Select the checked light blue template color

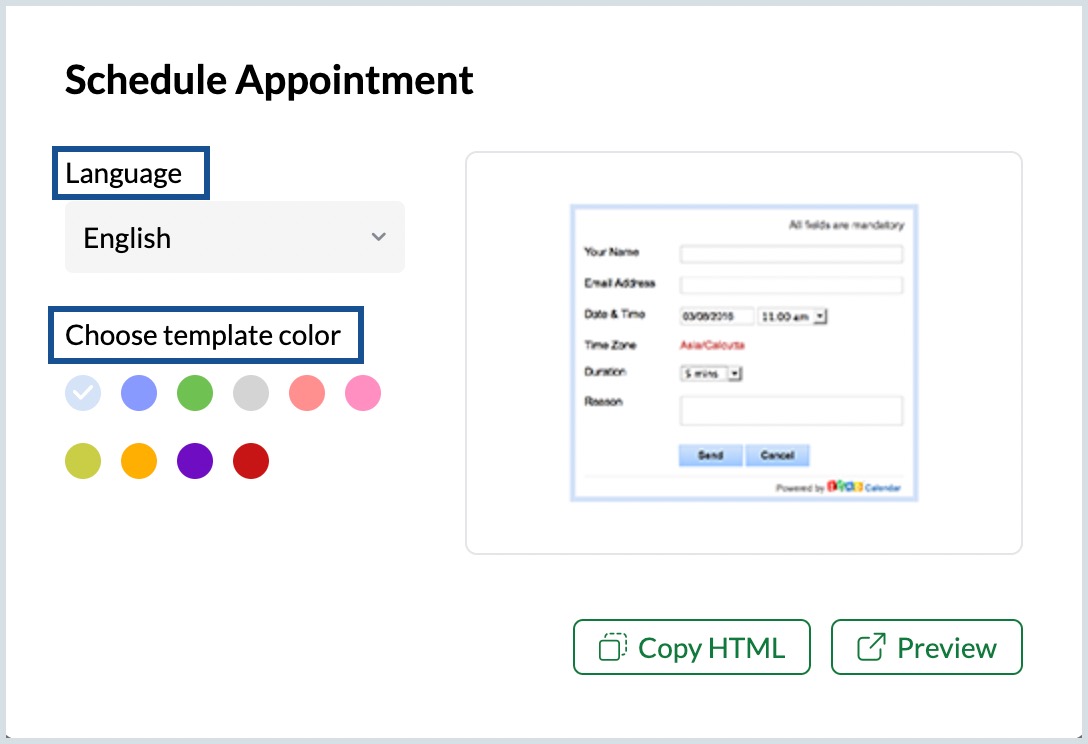83,394
